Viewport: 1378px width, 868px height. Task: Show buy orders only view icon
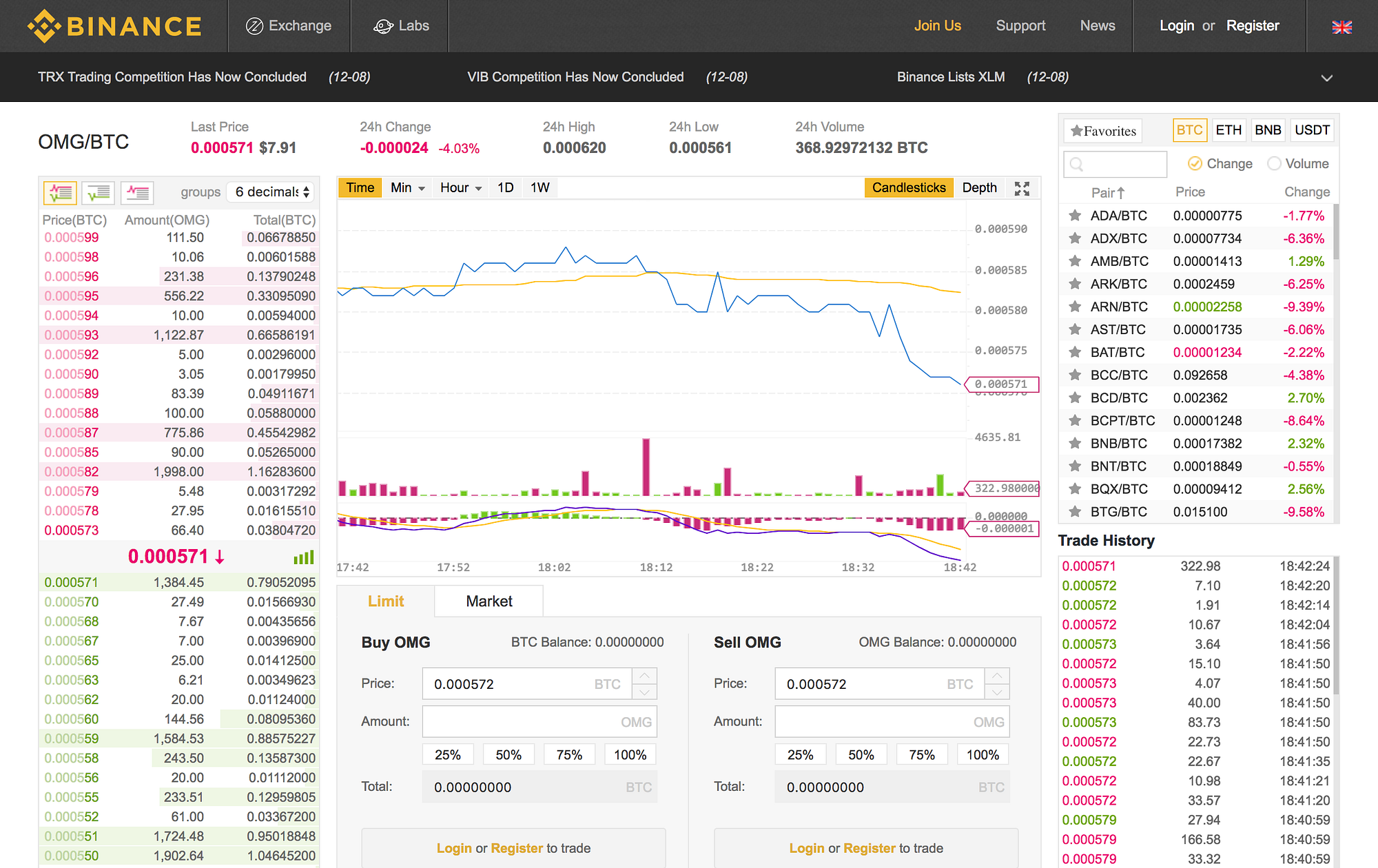pyautogui.click(x=99, y=192)
